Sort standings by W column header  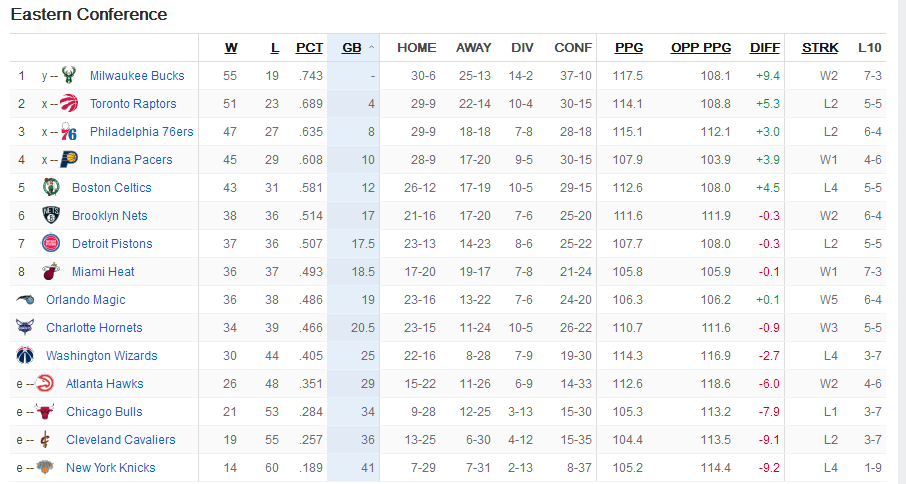pos(231,48)
